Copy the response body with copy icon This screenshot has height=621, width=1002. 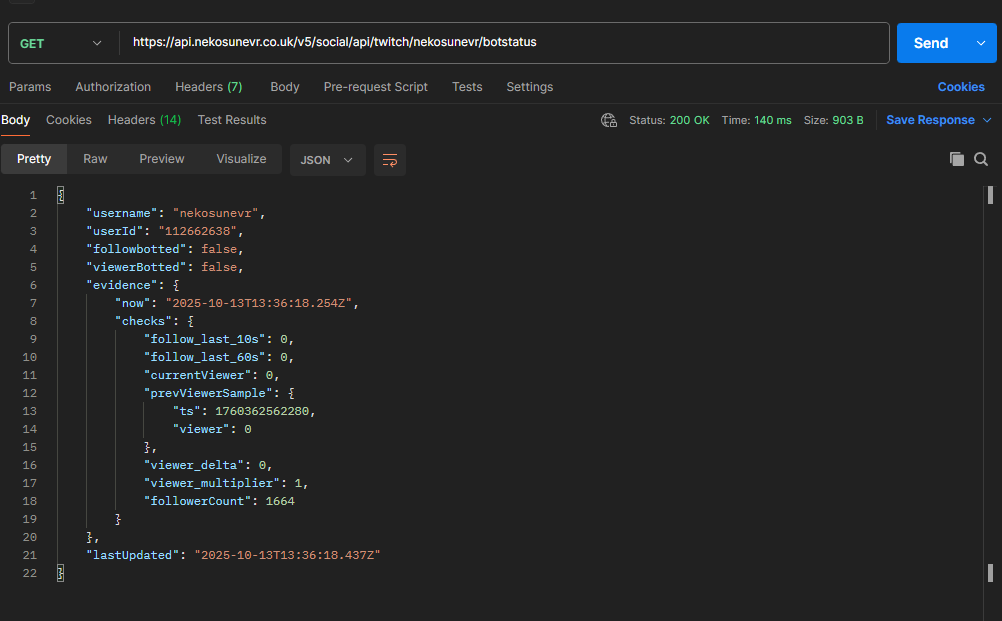[957, 159]
